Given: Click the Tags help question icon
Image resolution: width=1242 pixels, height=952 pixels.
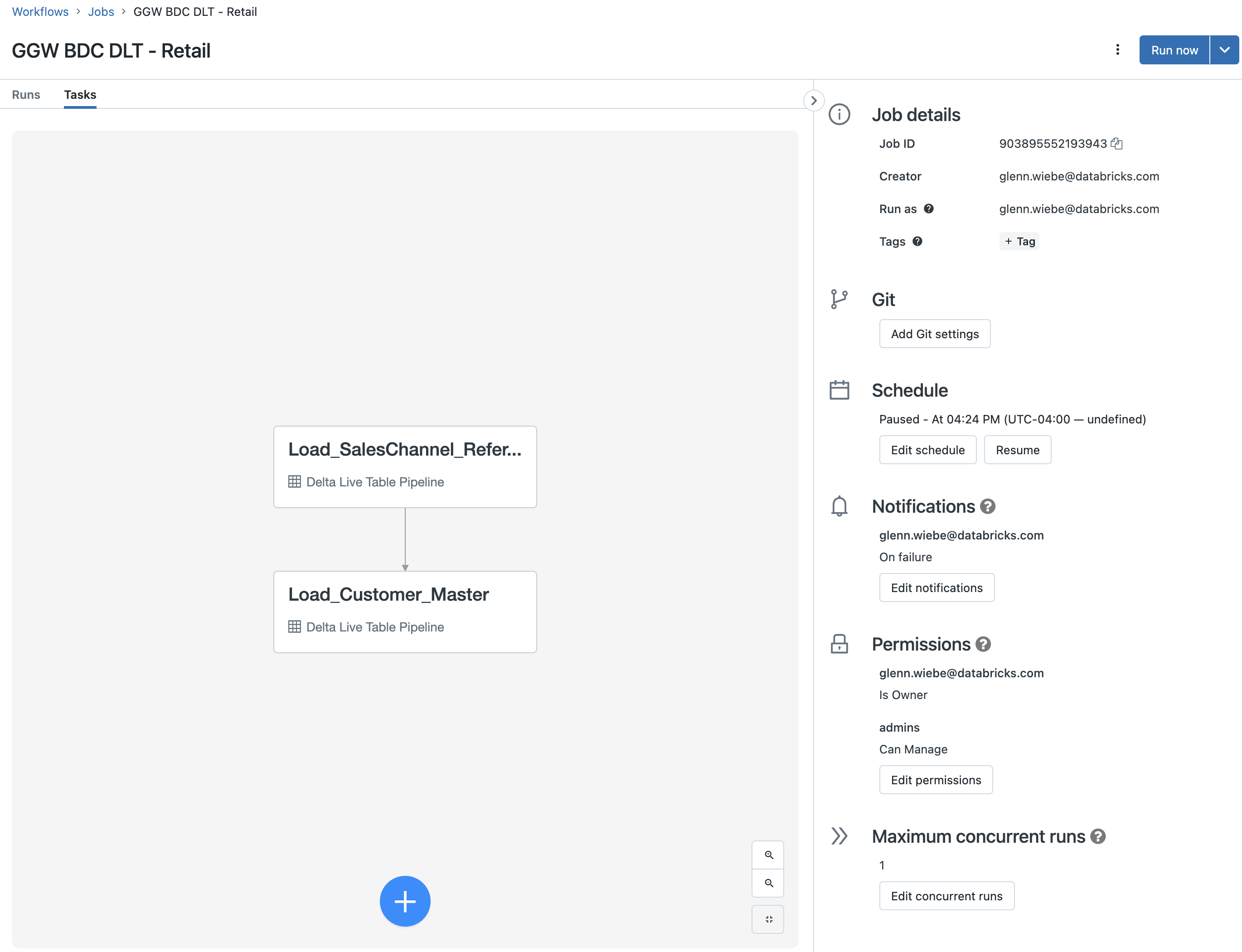Looking at the screenshot, I should point(917,241).
